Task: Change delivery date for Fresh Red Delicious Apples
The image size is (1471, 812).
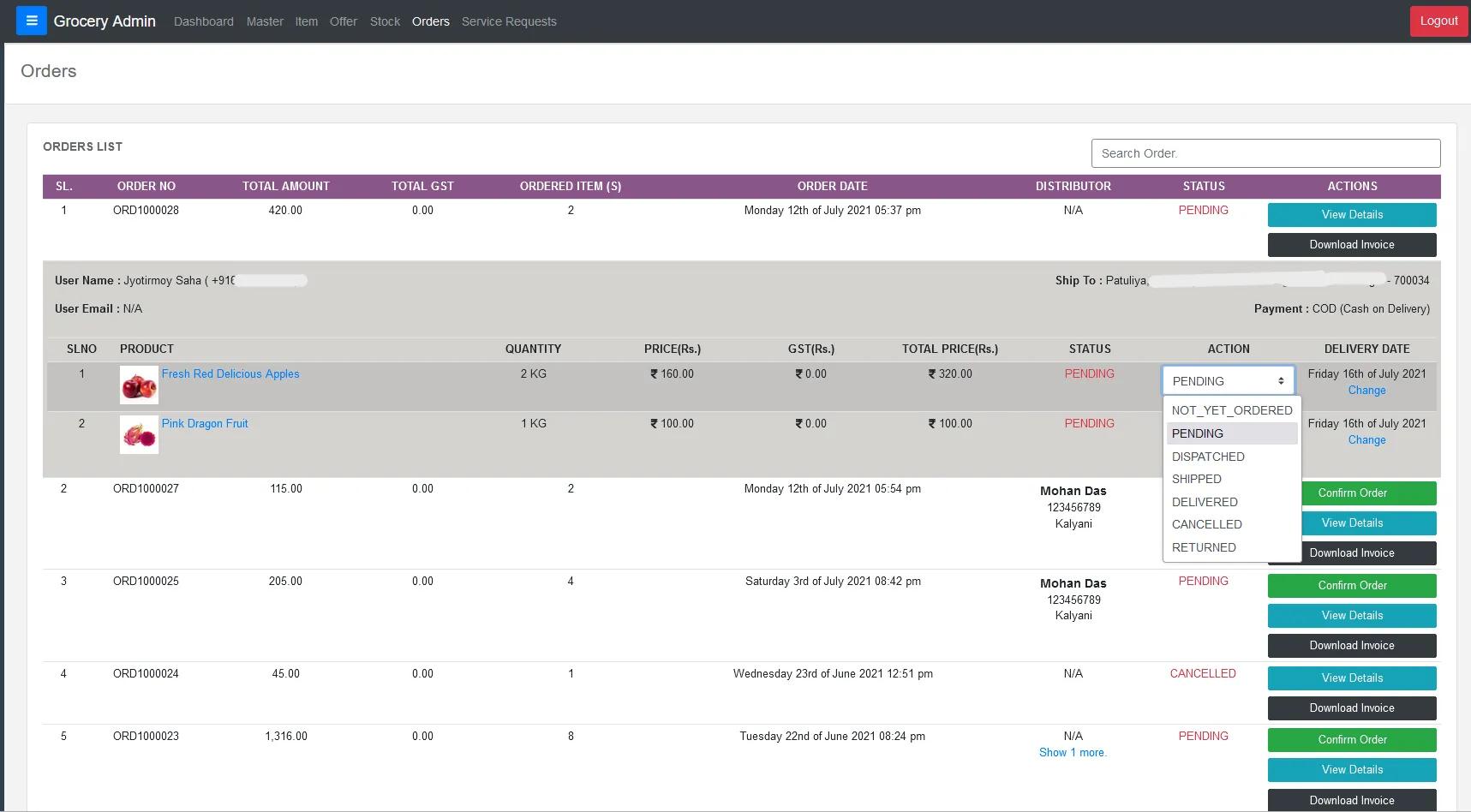Action: (x=1366, y=390)
